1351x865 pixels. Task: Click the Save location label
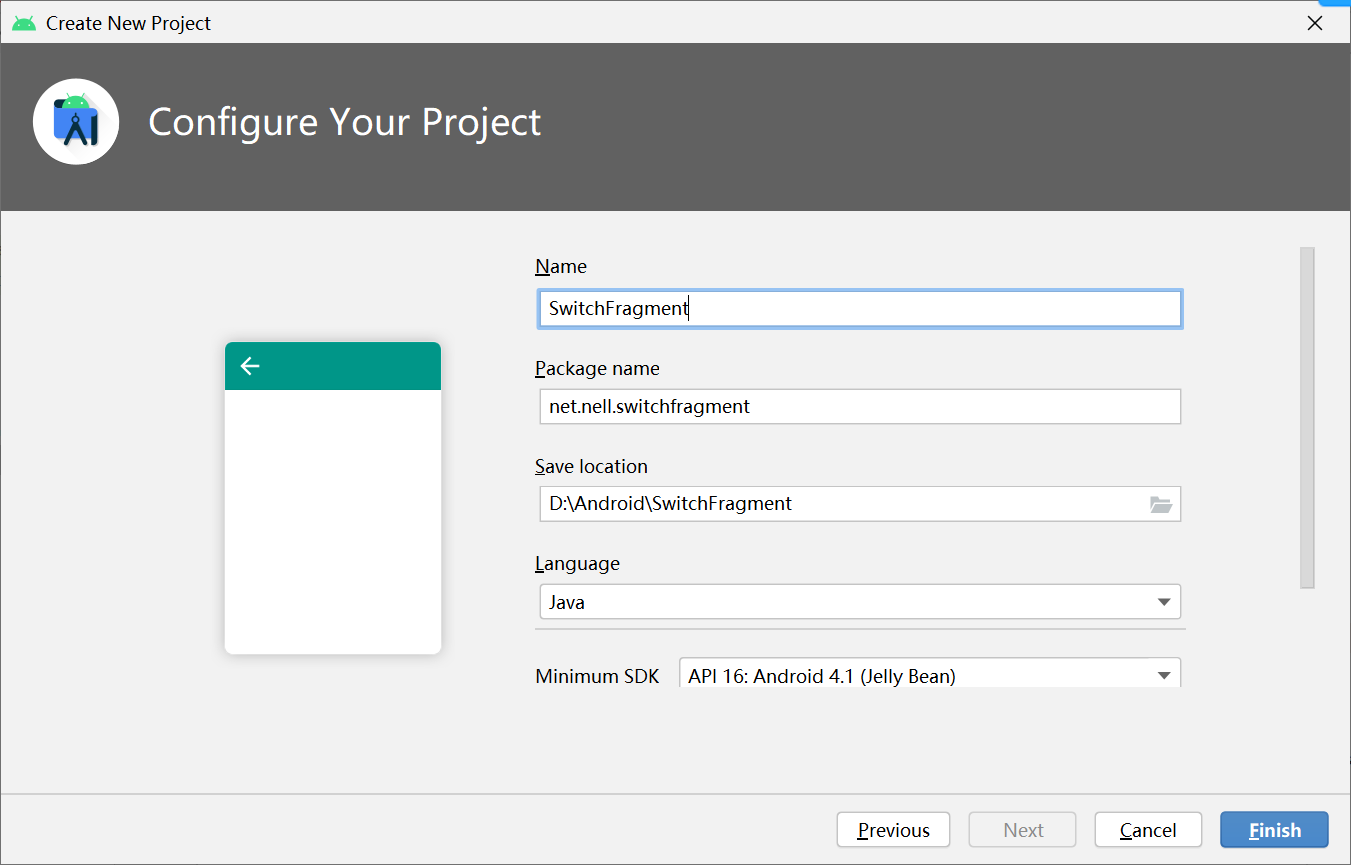[x=591, y=466]
